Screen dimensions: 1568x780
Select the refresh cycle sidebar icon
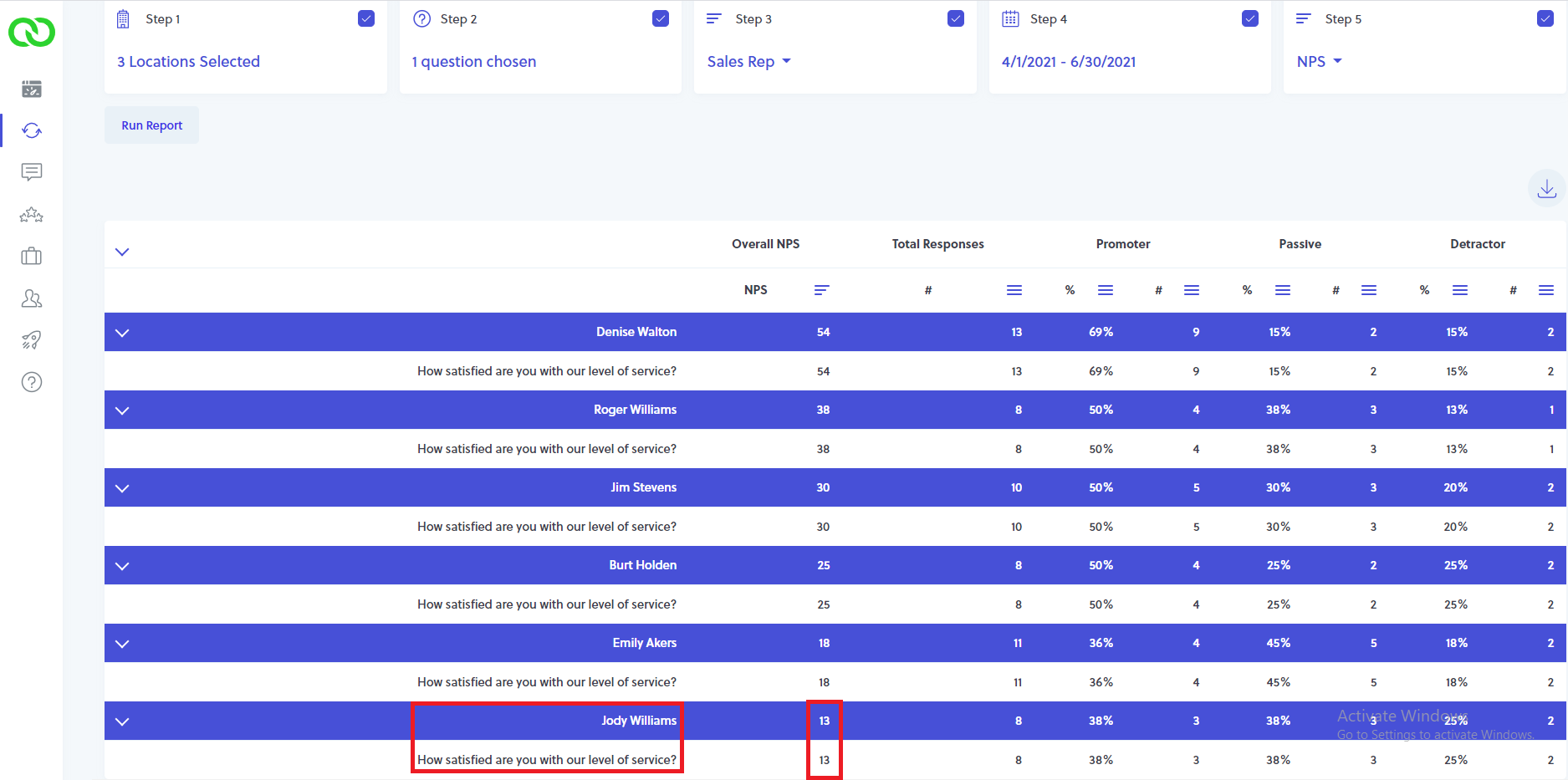coord(32,130)
